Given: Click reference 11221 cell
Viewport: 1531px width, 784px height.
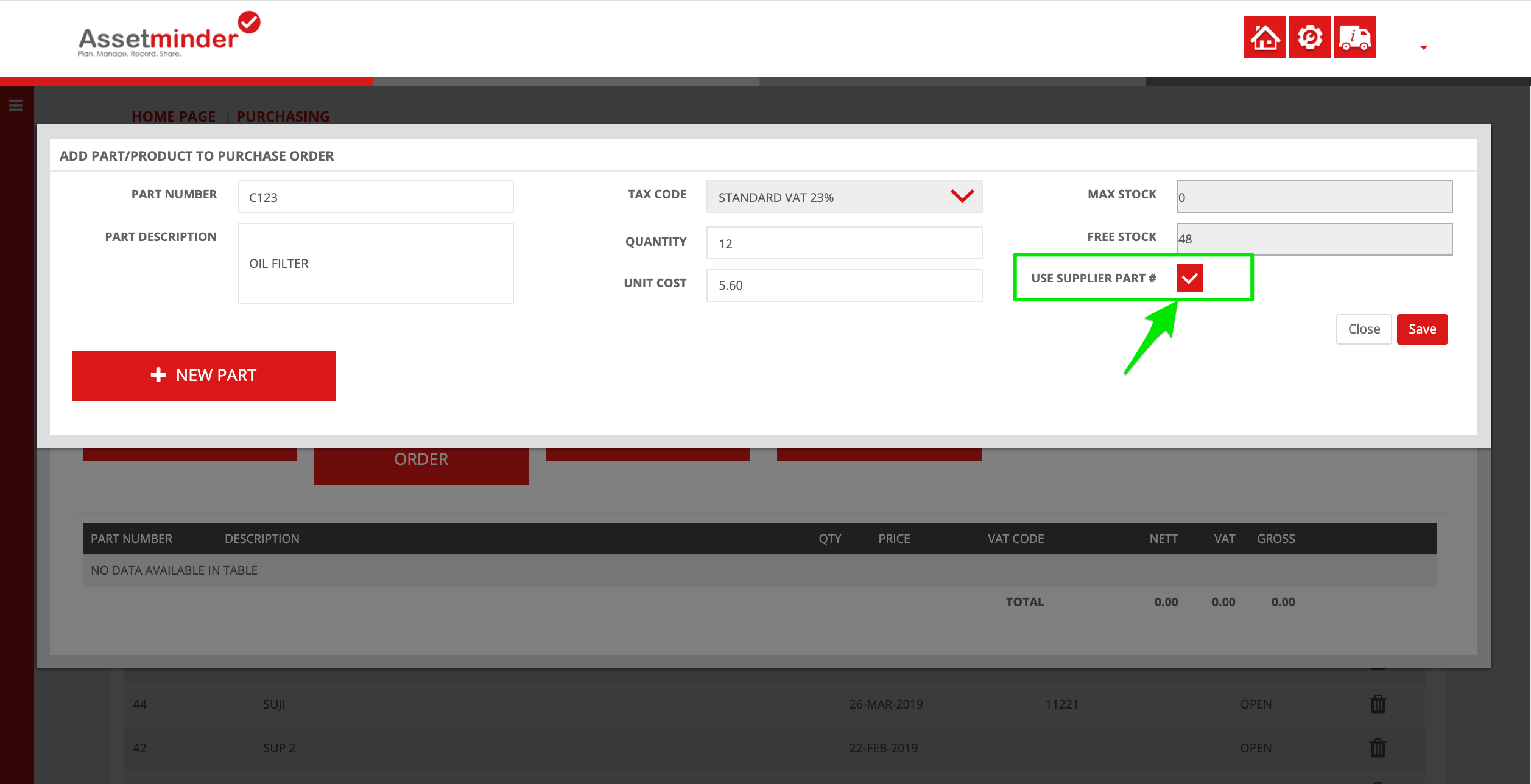Looking at the screenshot, I should (x=1061, y=704).
